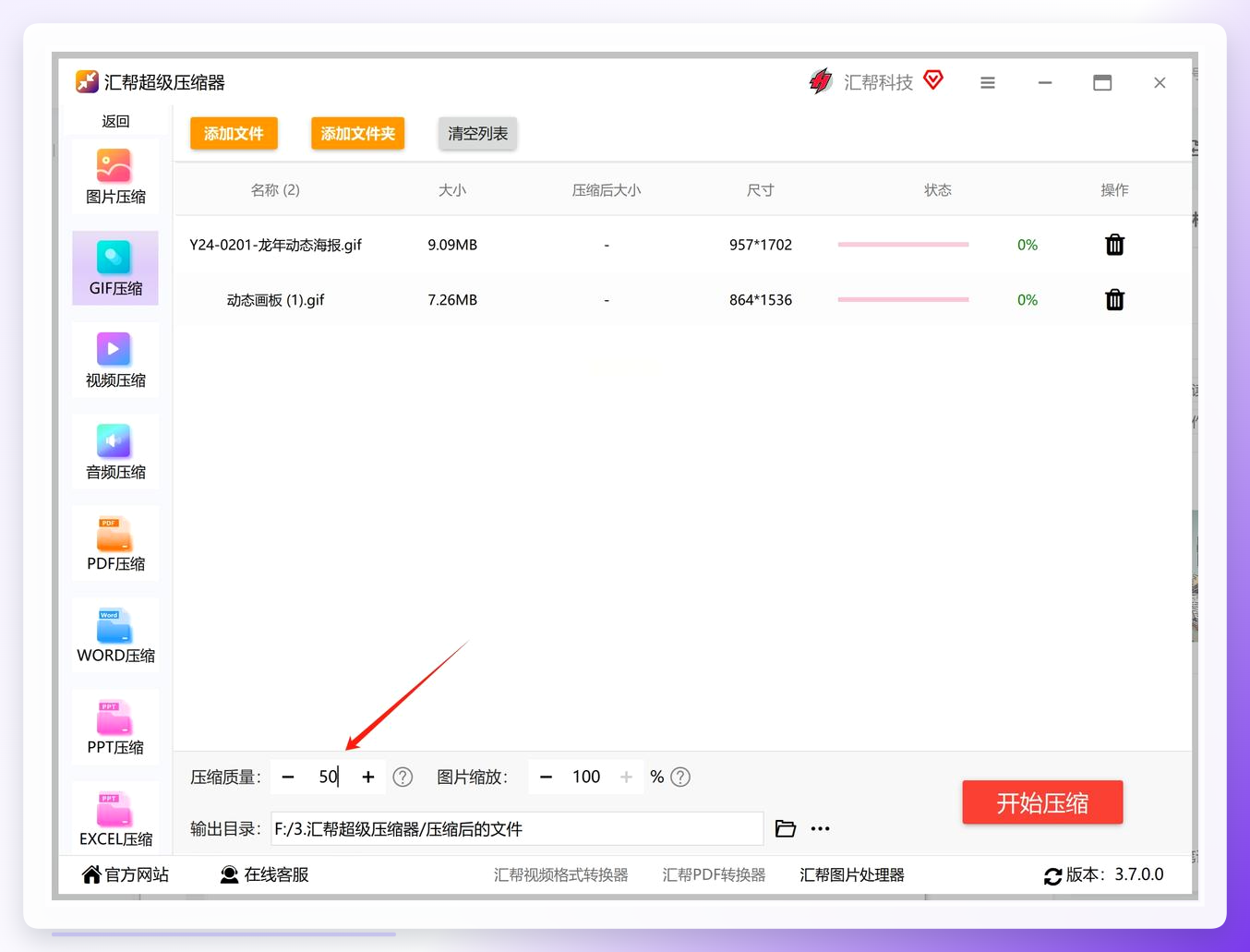Open the PDF压缩 tool

[x=115, y=543]
